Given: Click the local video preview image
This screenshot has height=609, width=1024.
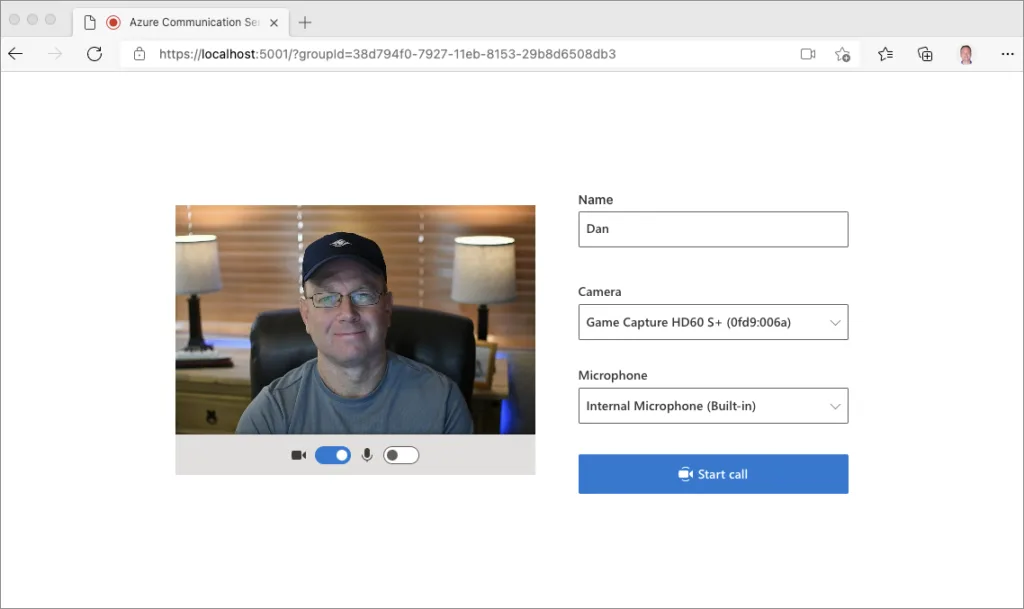Looking at the screenshot, I should 355,319.
